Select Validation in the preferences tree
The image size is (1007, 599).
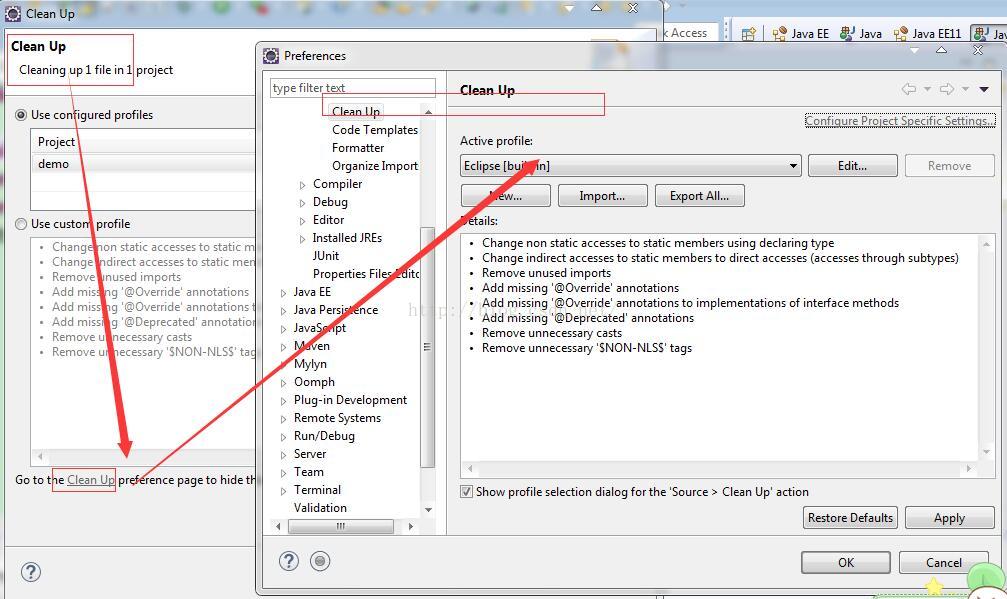[x=320, y=507]
